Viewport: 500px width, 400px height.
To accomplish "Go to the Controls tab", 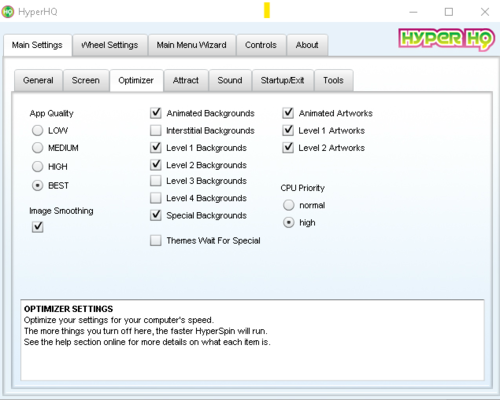I will tap(261, 45).
